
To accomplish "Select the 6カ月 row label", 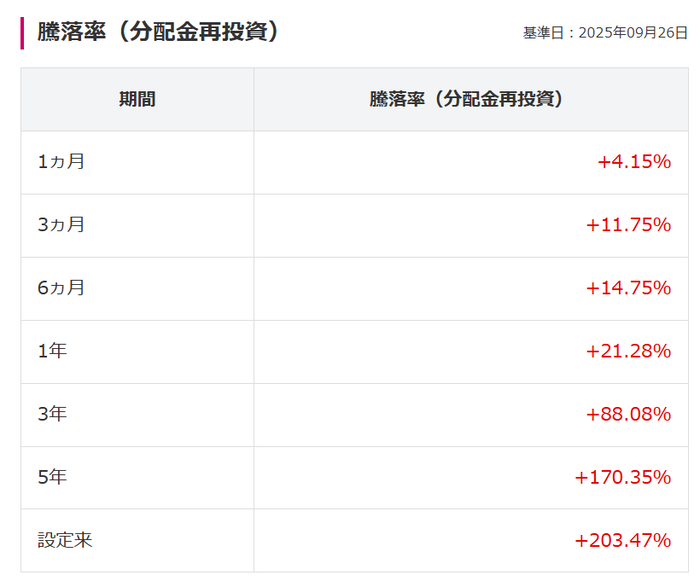I will coord(61,288).
